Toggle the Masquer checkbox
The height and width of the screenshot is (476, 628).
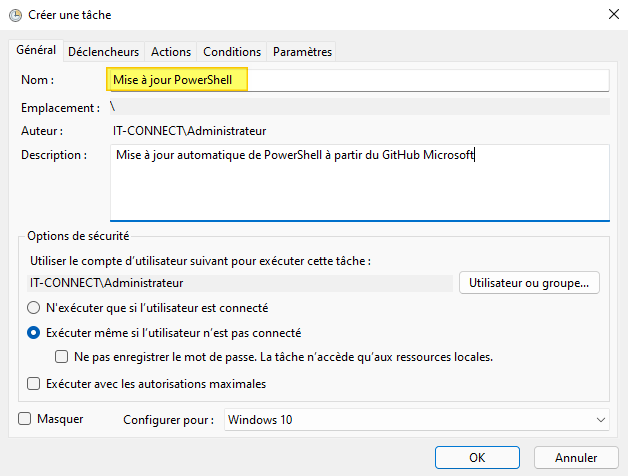tap(25, 419)
